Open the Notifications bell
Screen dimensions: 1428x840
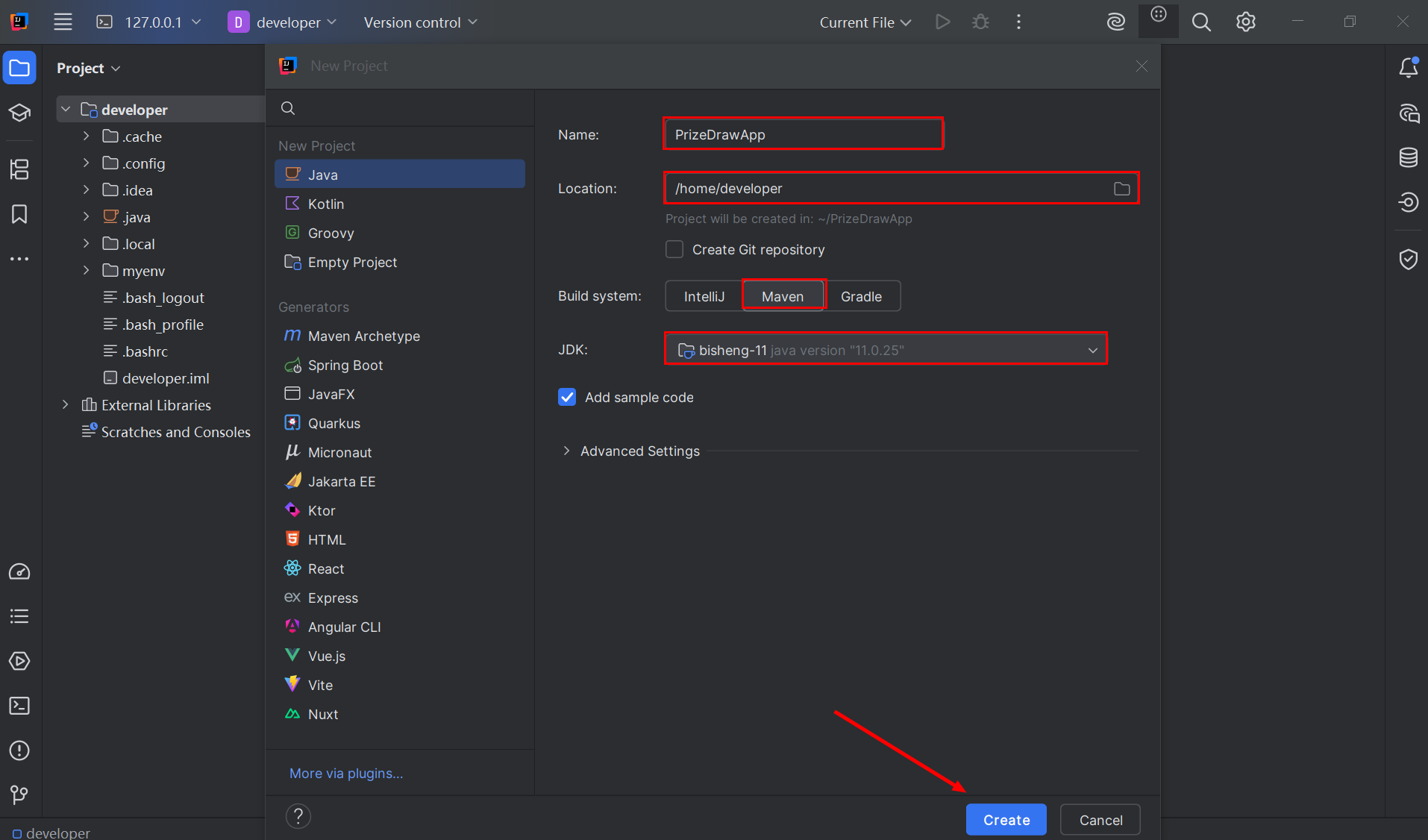pos(1408,68)
